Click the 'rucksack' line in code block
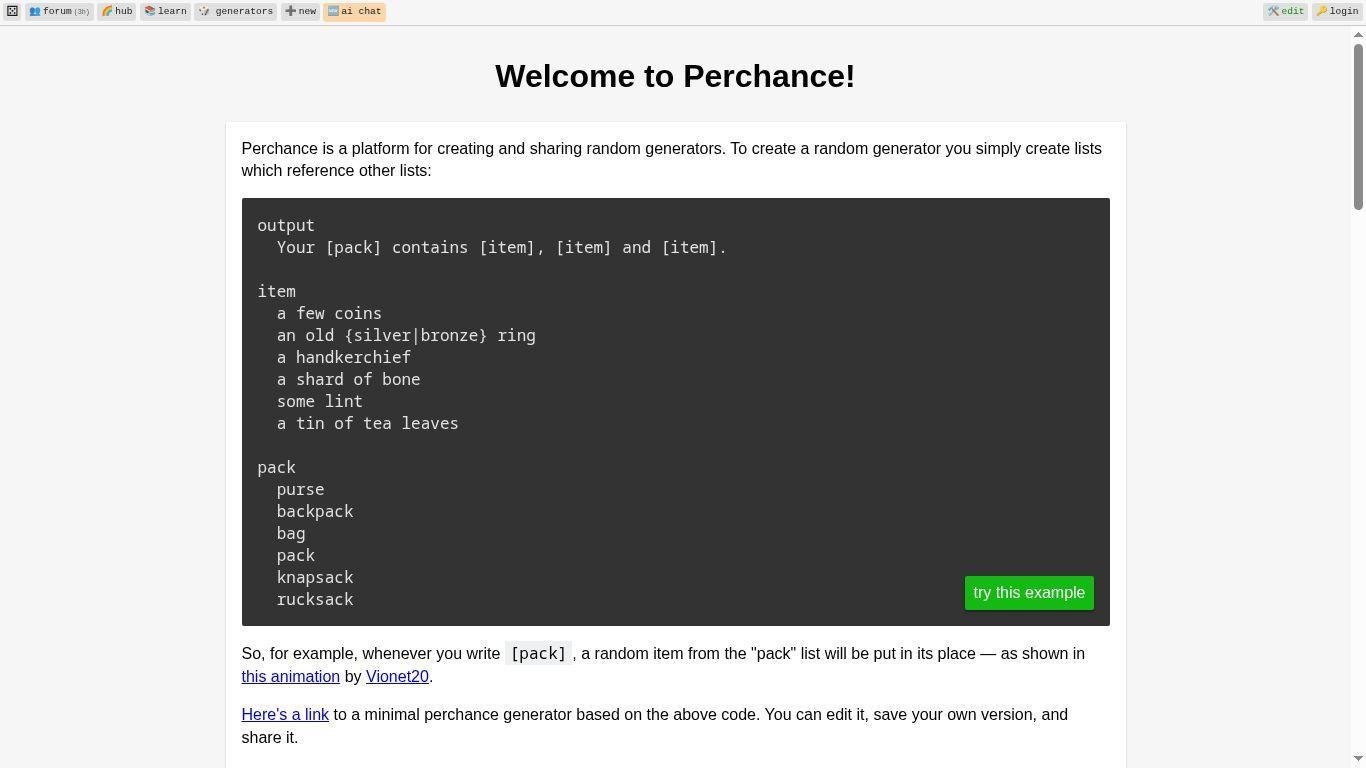The image size is (1366, 768). click(x=315, y=600)
